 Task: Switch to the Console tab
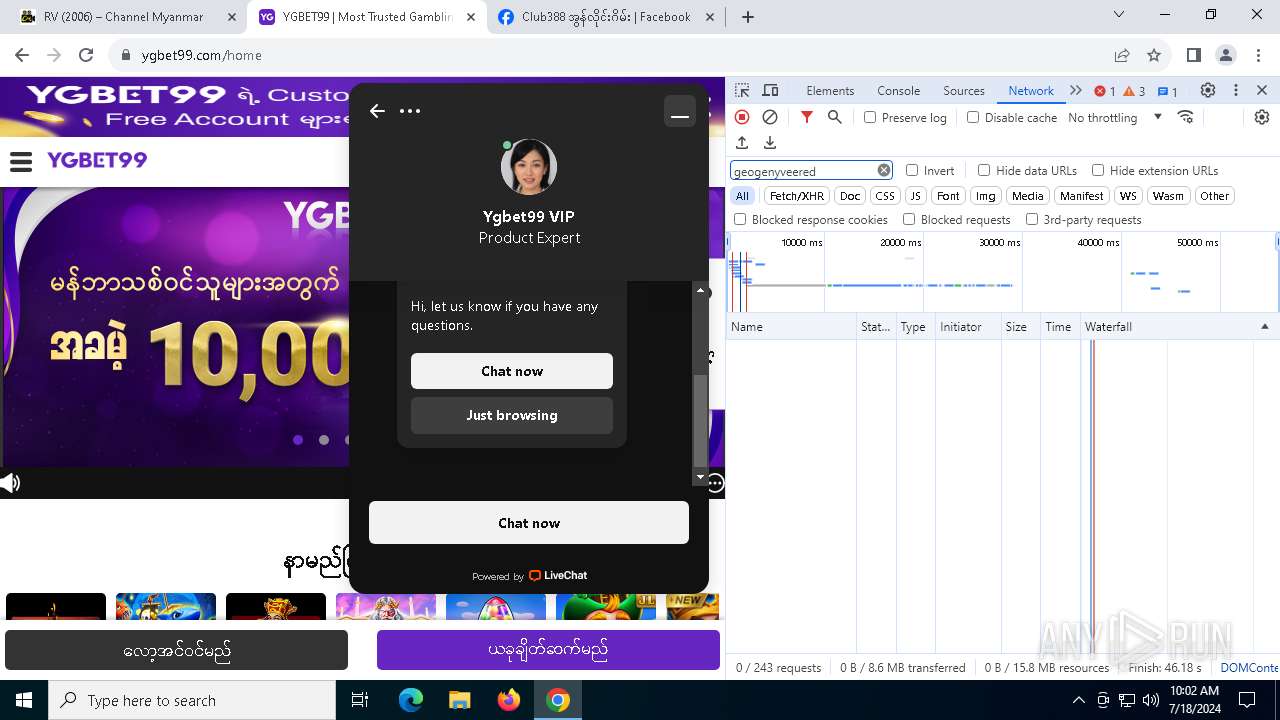click(x=898, y=90)
